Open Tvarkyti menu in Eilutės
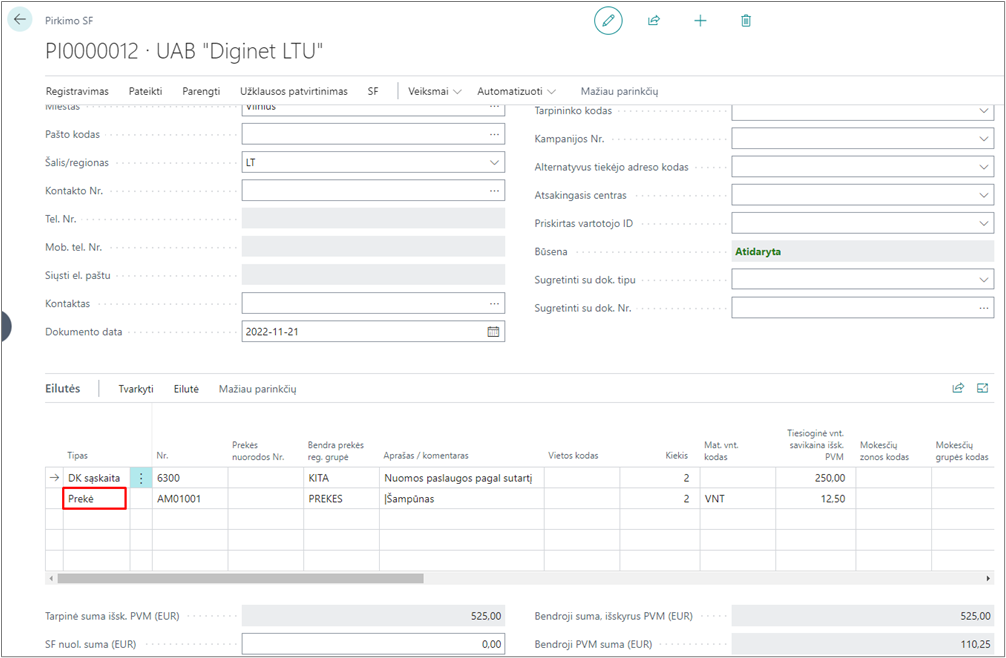The height and width of the screenshot is (658, 1006). pyautogui.click(x=136, y=389)
